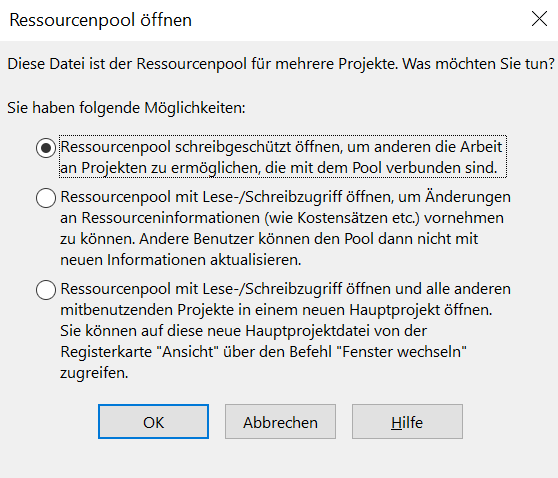
Task: Open help via the Hilfe button
Action: pos(407,421)
